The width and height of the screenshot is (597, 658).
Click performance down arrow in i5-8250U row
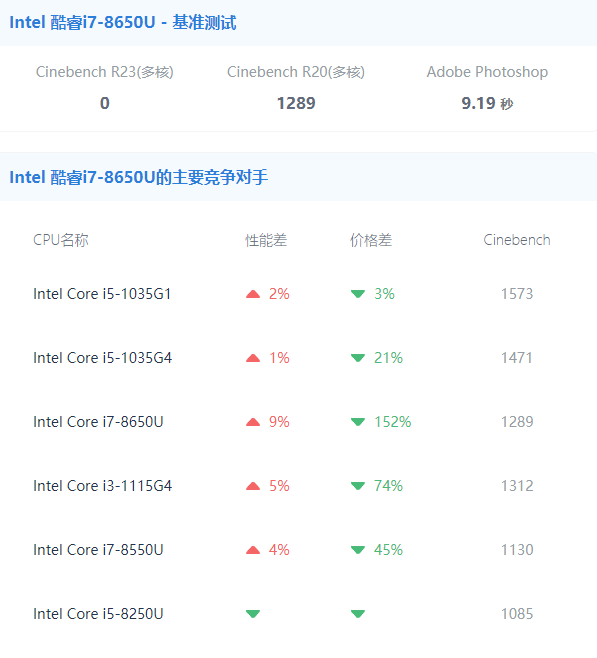pos(253,614)
